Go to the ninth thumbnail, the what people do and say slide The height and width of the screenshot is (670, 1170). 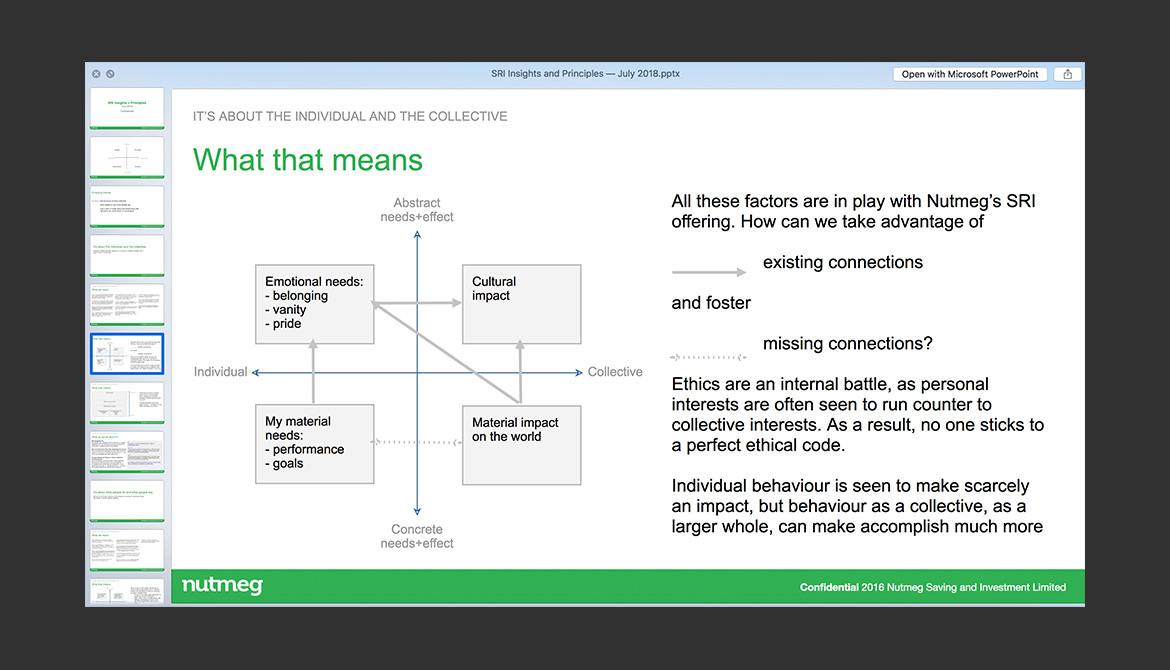127,500
